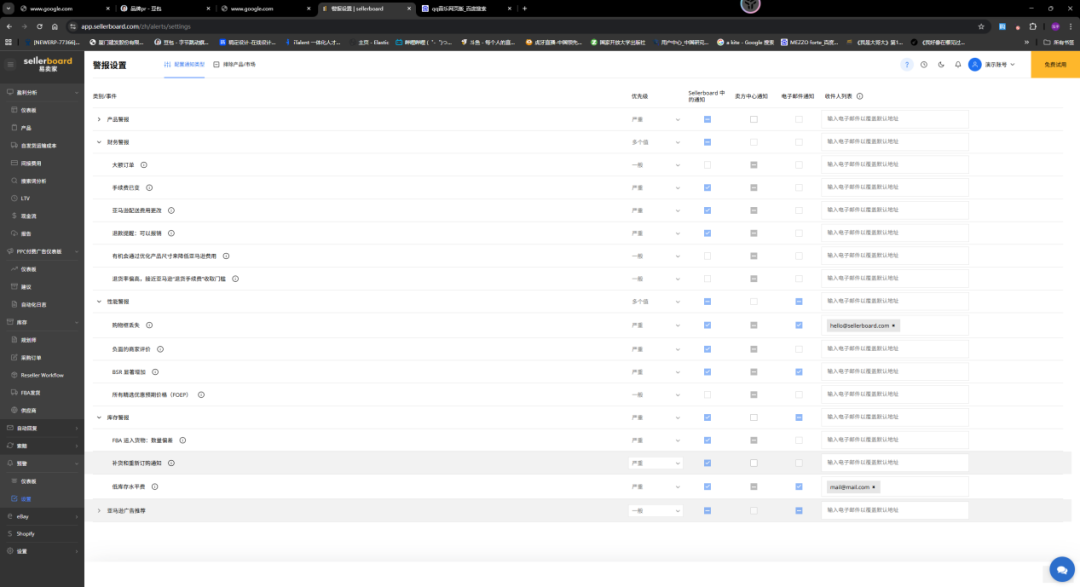Open the priority dropdown for 补货和重新订购通知
The image size is (1080, 587).
(655, 463)
